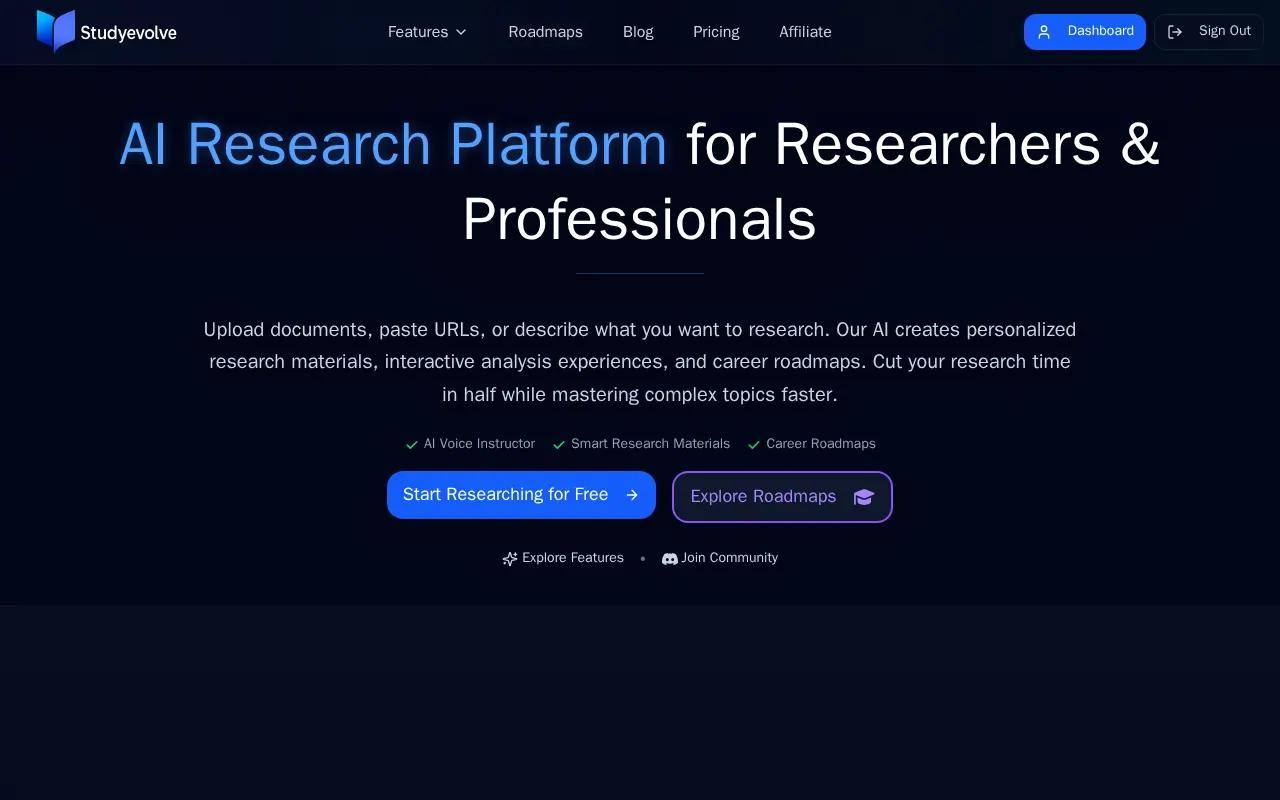Open the Dashboard button

pyautogui.click(x=1085, y=32)
